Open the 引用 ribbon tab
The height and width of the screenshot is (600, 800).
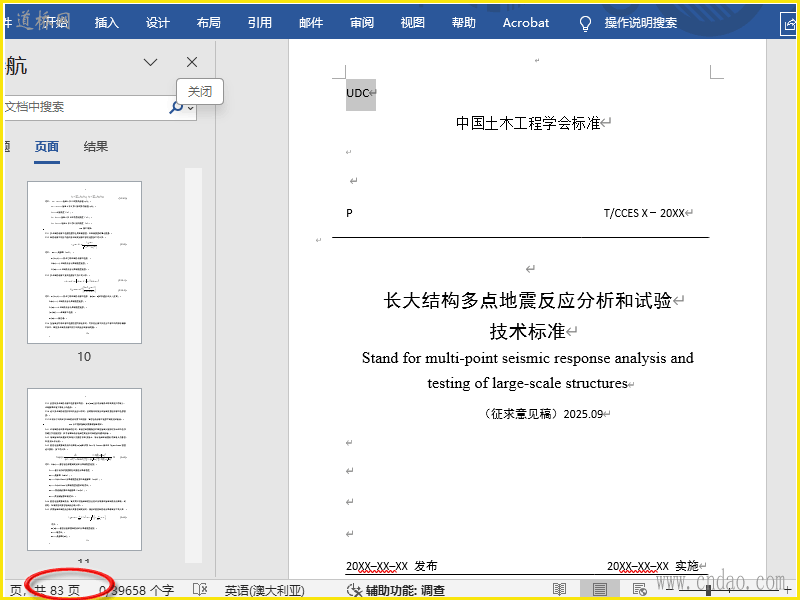260,23
